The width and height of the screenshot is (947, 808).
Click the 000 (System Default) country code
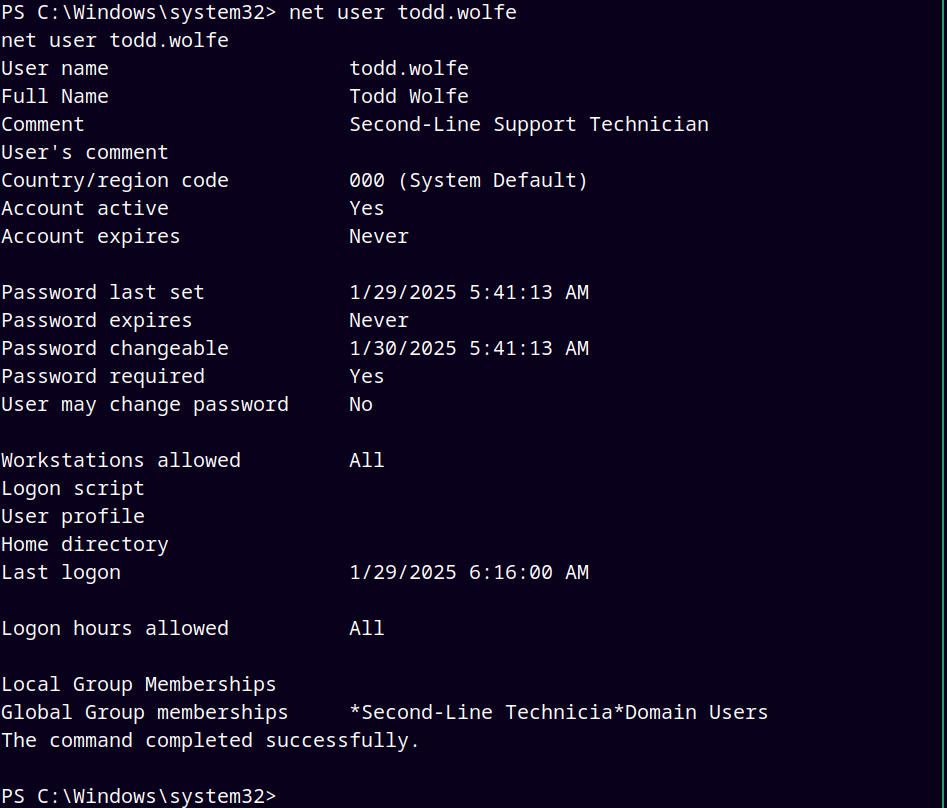(468, 181)
